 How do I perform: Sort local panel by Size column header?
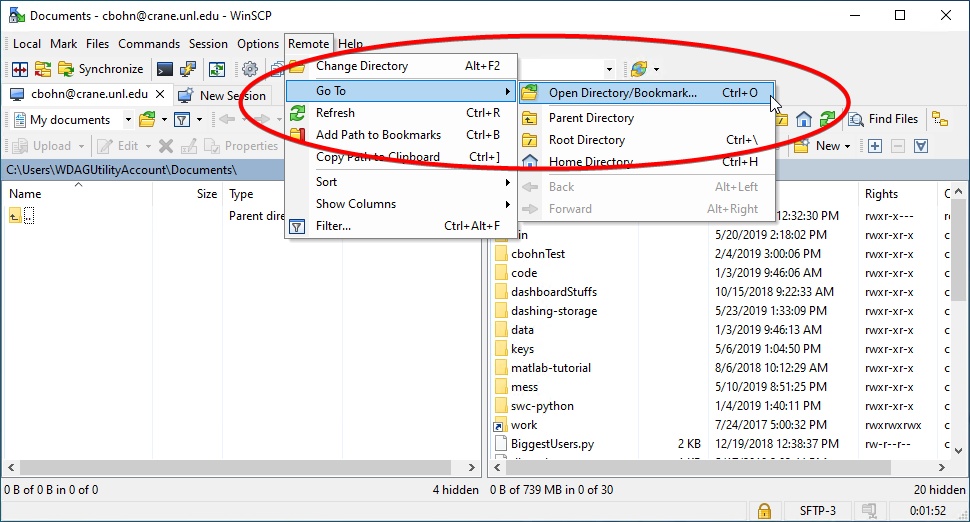point(187,194)
